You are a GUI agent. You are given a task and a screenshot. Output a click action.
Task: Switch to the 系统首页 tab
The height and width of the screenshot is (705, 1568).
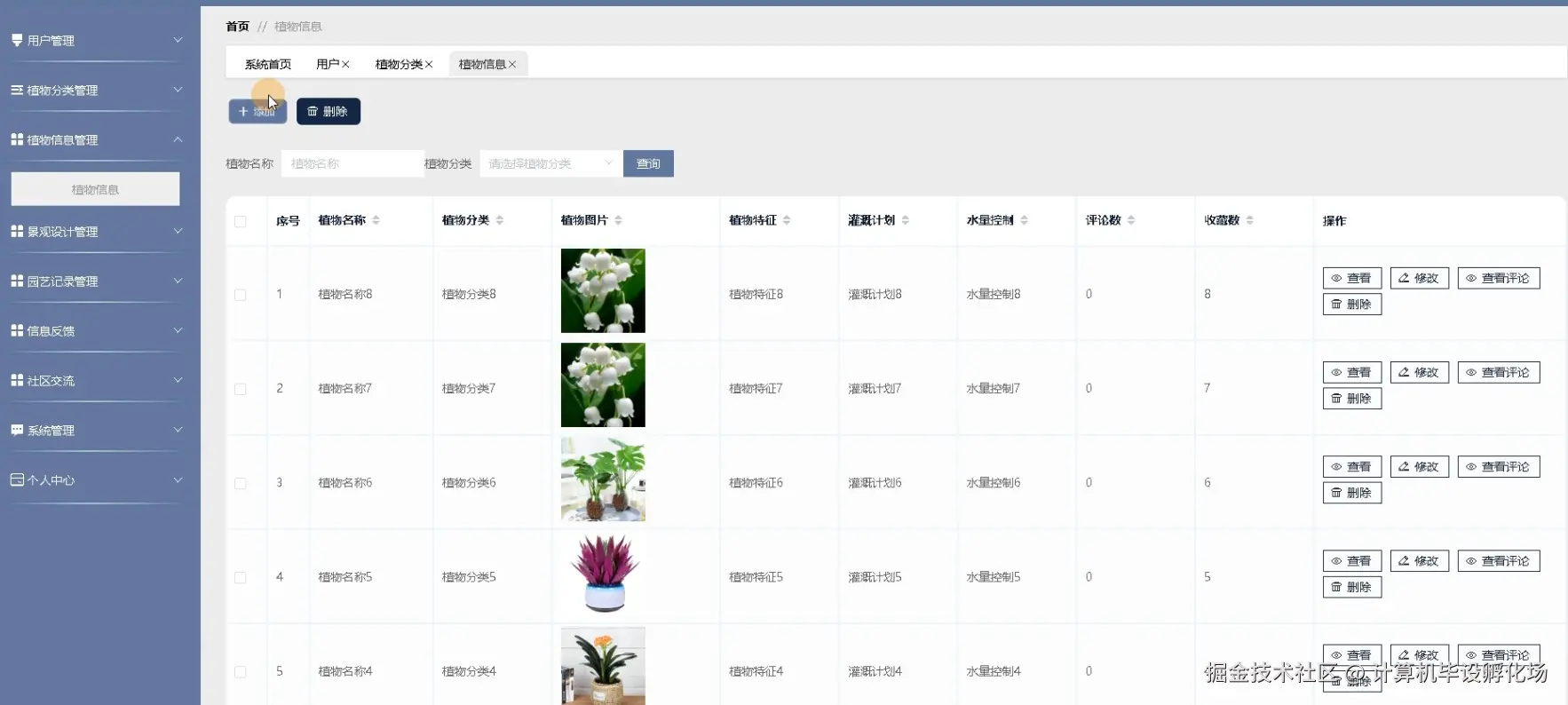(268, 64)
